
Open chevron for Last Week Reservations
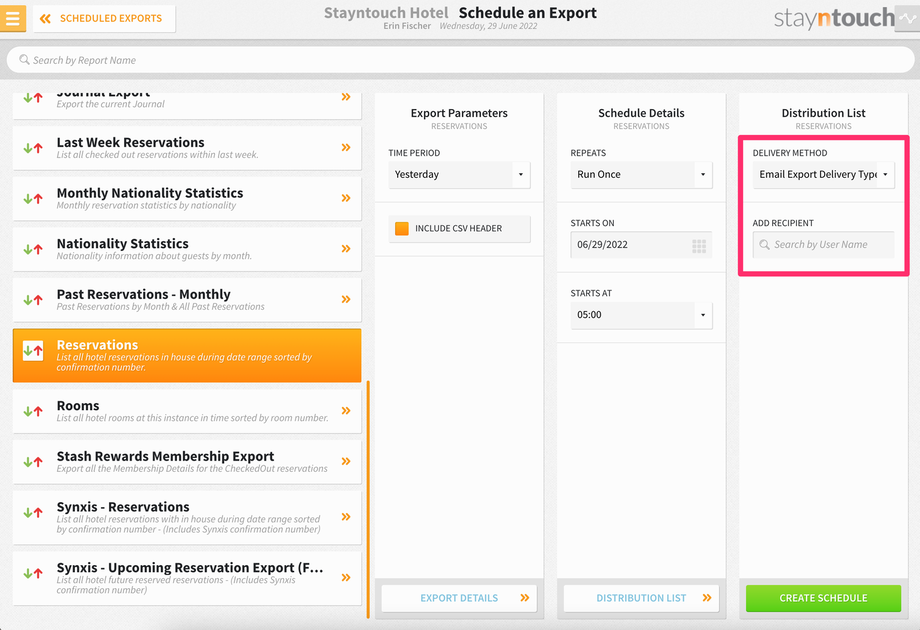(x=346, y=147)
